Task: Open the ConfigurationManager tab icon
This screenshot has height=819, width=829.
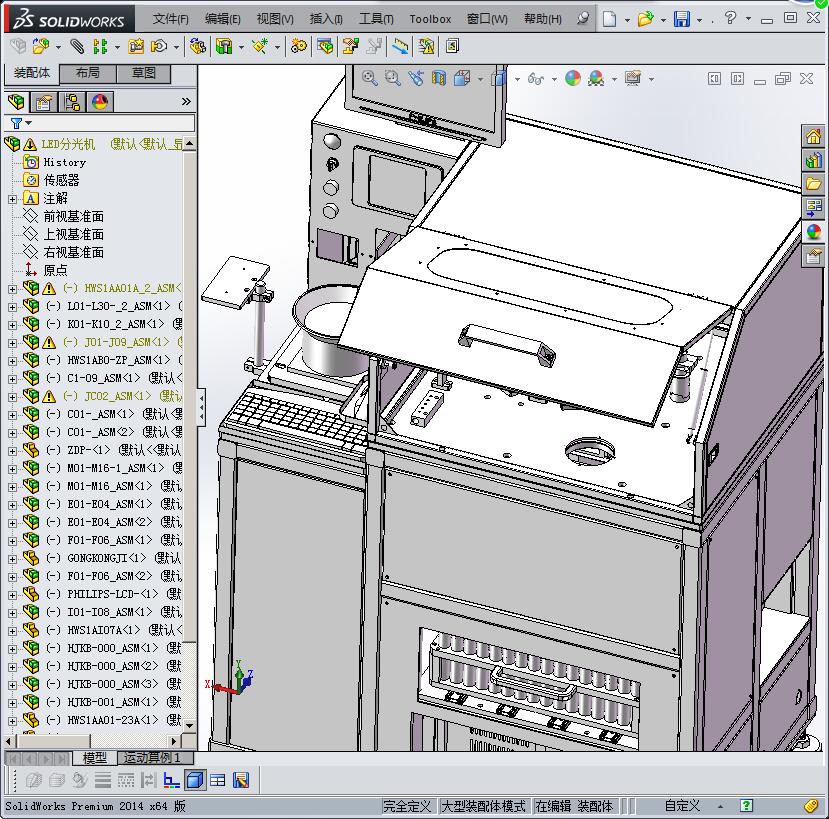Action: pyautogui.click(x=72, y=102)
